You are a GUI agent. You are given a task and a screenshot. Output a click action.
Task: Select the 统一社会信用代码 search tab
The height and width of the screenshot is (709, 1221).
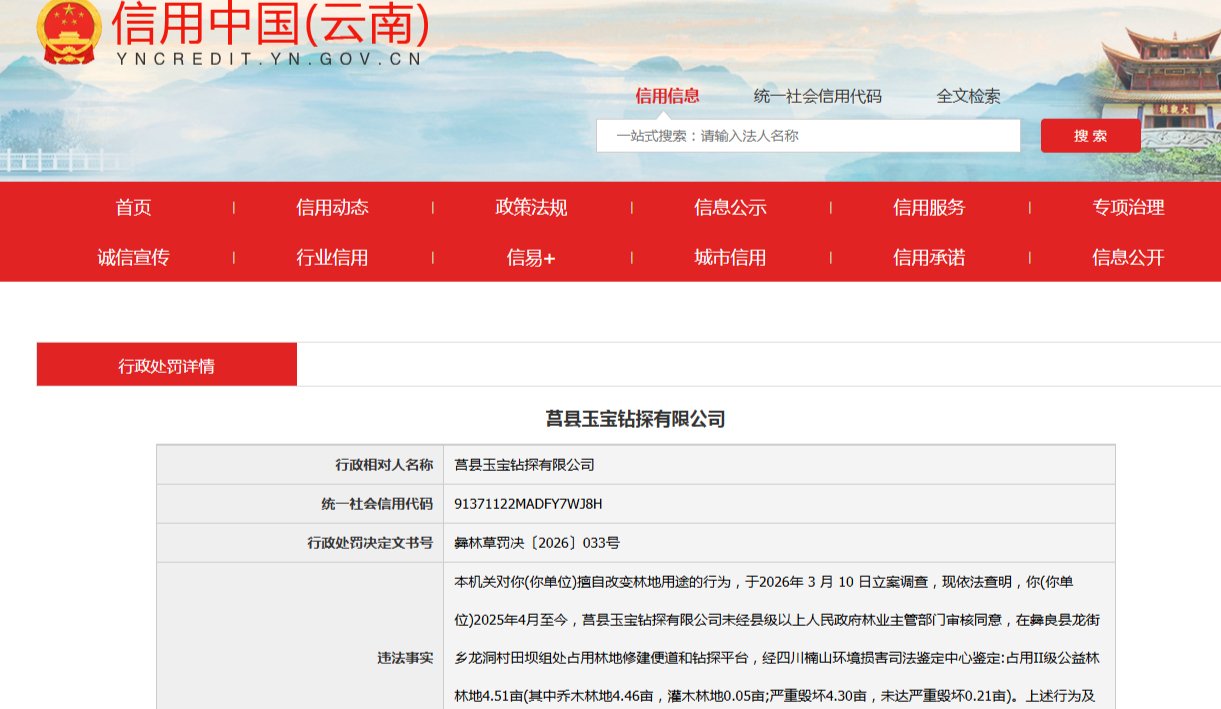818,96
